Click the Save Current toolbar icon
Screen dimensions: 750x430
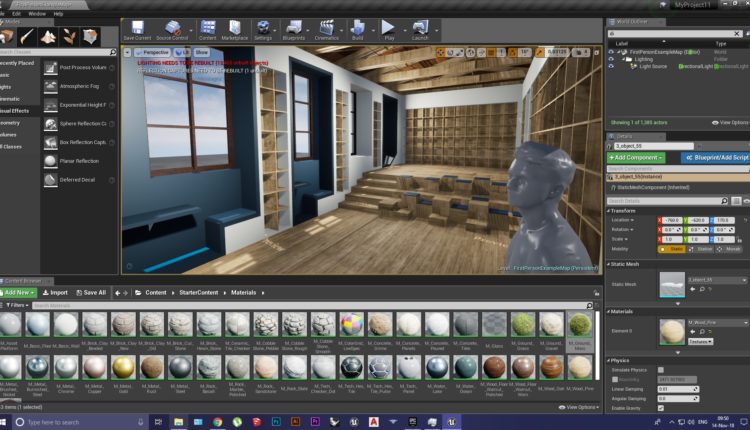coord(137,28)
